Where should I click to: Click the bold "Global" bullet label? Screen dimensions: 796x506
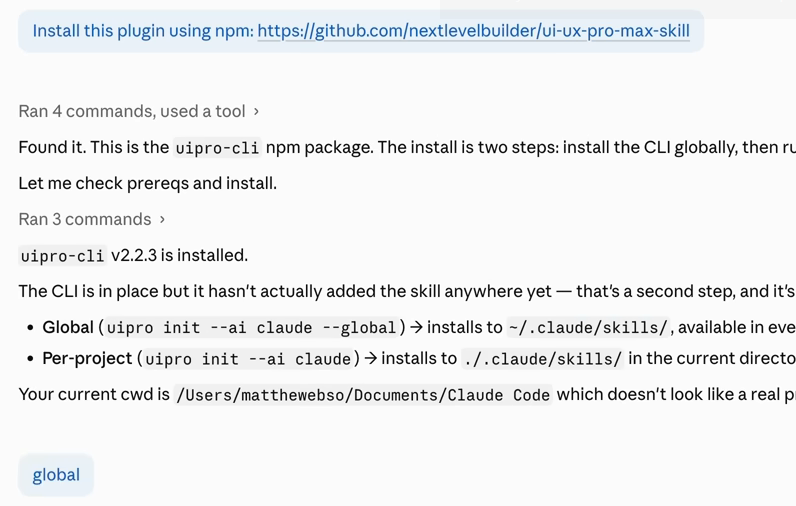click(68, 327)
